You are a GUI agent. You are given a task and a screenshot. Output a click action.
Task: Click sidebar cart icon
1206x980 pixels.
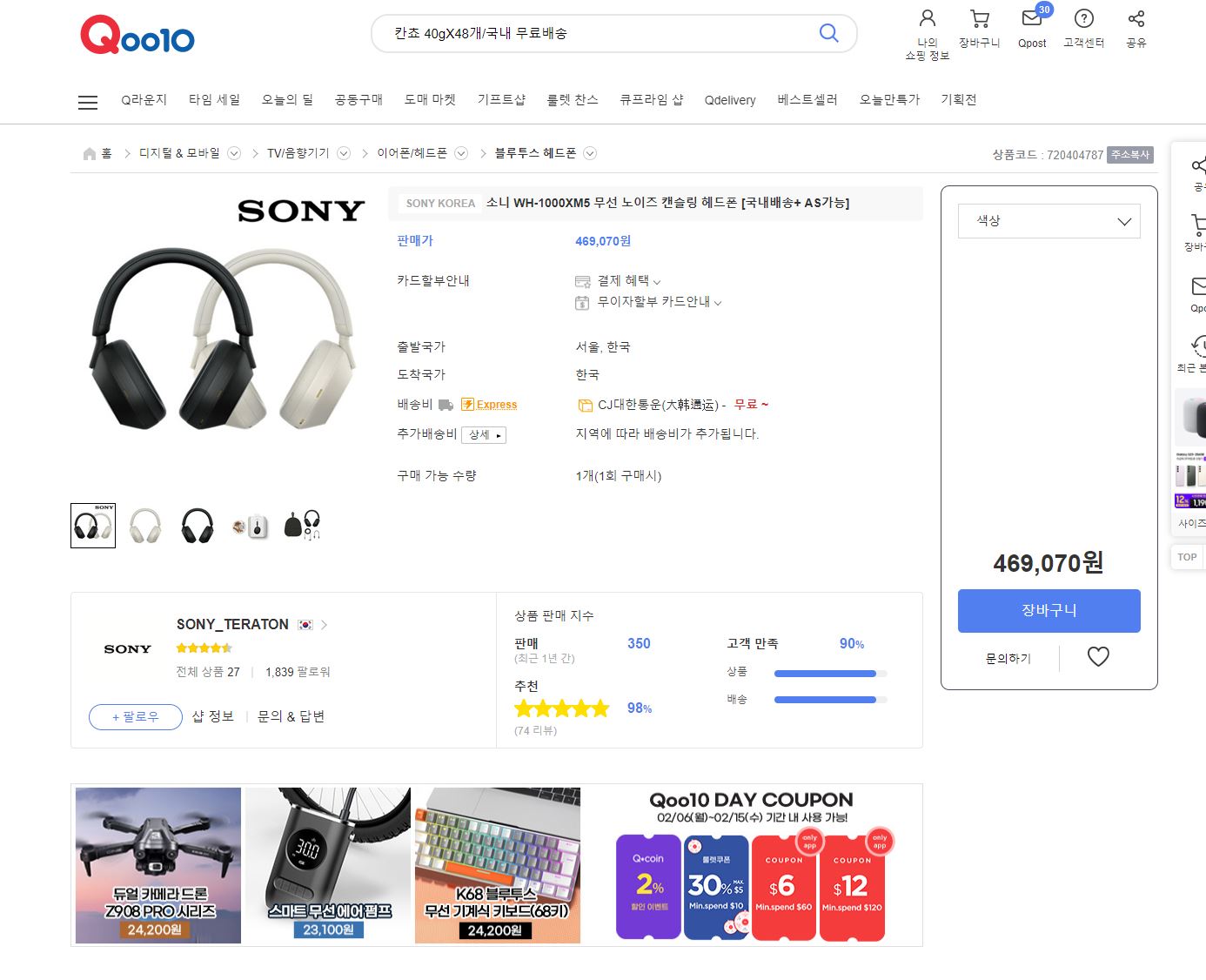(1198, 225)
